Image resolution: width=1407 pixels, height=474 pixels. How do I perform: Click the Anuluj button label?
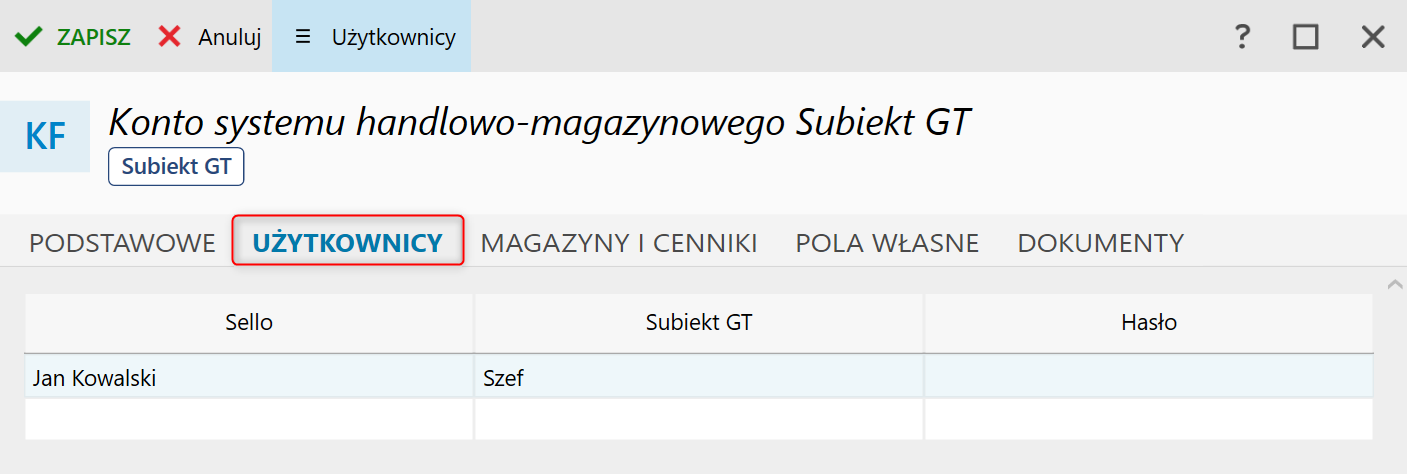tap(229, 37)
